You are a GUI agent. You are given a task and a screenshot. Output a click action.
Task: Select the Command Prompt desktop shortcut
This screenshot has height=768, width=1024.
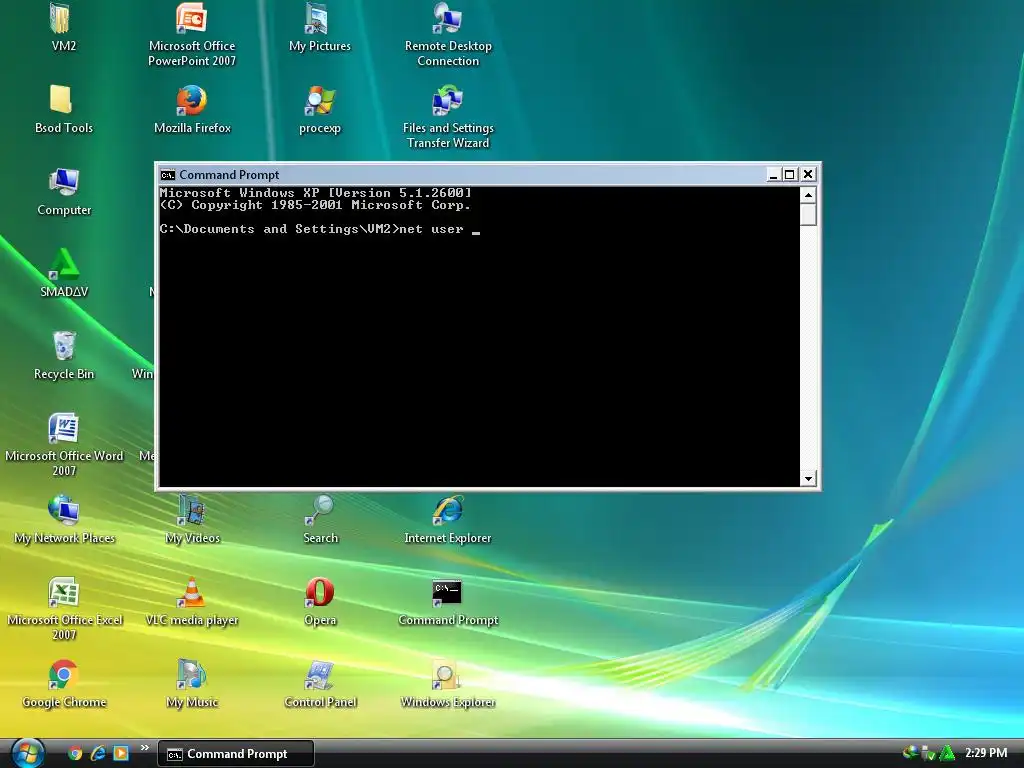pos(448,594)
